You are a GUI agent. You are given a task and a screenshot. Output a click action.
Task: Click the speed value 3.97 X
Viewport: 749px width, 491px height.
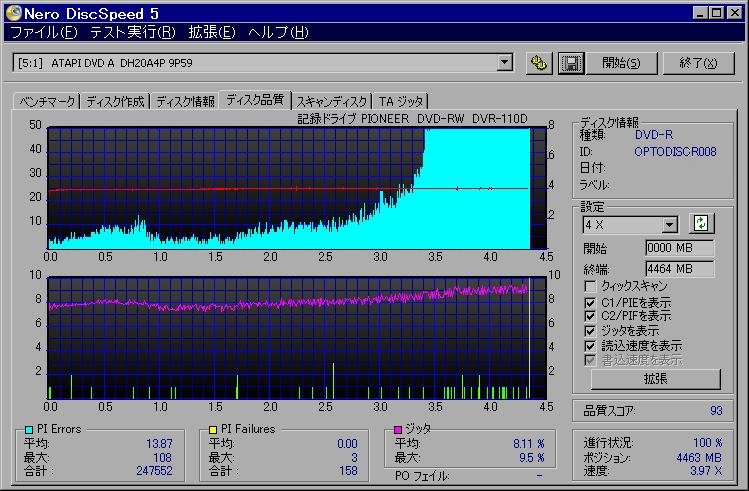tap(706, 471)
